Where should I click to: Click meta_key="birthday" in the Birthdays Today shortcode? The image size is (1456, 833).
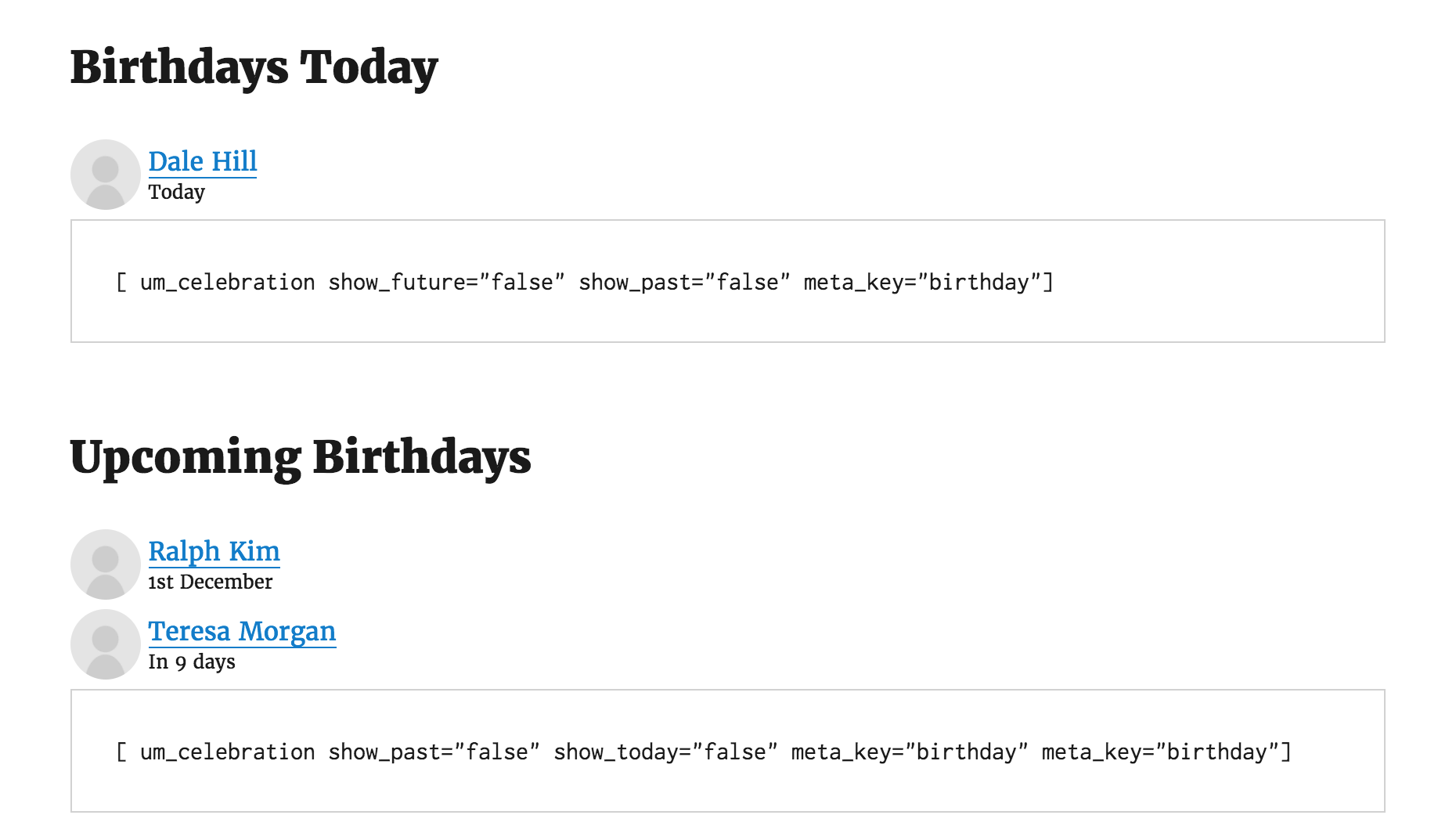coord(922,282)
